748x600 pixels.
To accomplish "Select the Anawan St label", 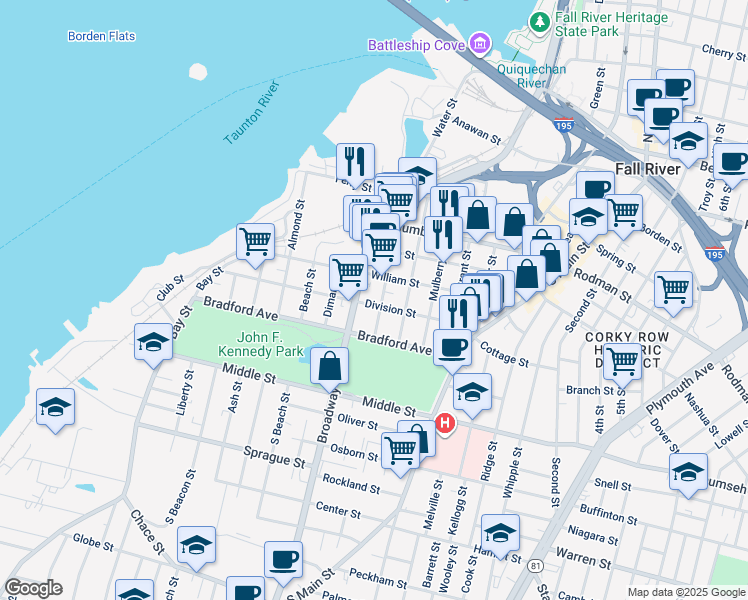I will point(477,130).
